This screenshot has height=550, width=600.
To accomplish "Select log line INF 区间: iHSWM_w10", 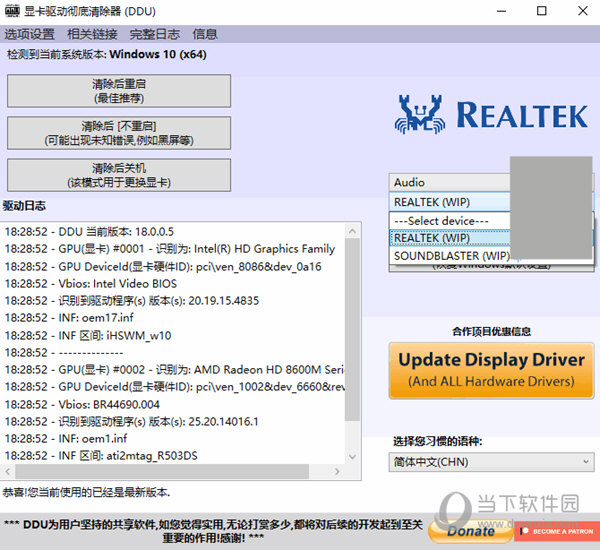I will tap(88, 335).
